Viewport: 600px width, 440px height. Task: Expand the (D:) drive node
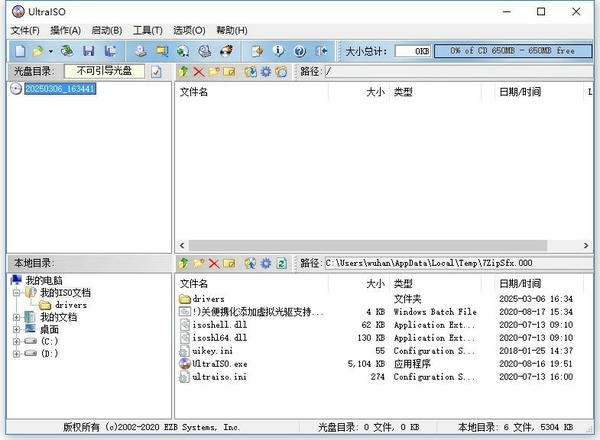[16, 354]
